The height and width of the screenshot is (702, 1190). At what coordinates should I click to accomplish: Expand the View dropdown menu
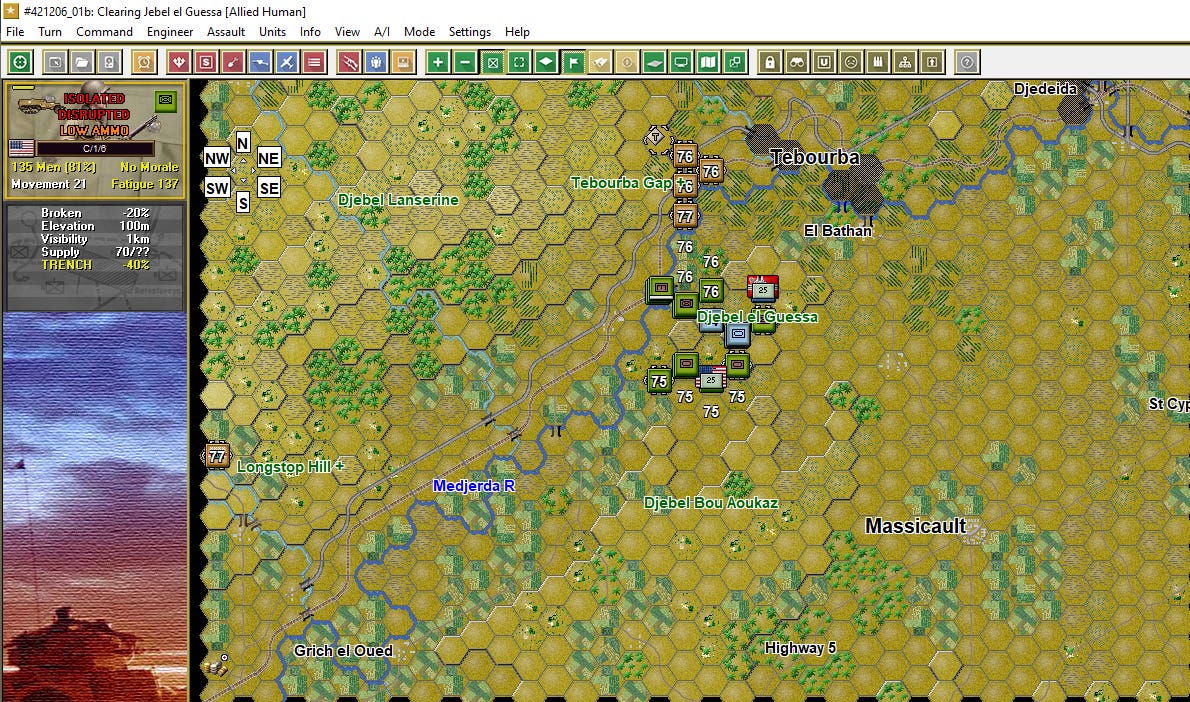347,32
